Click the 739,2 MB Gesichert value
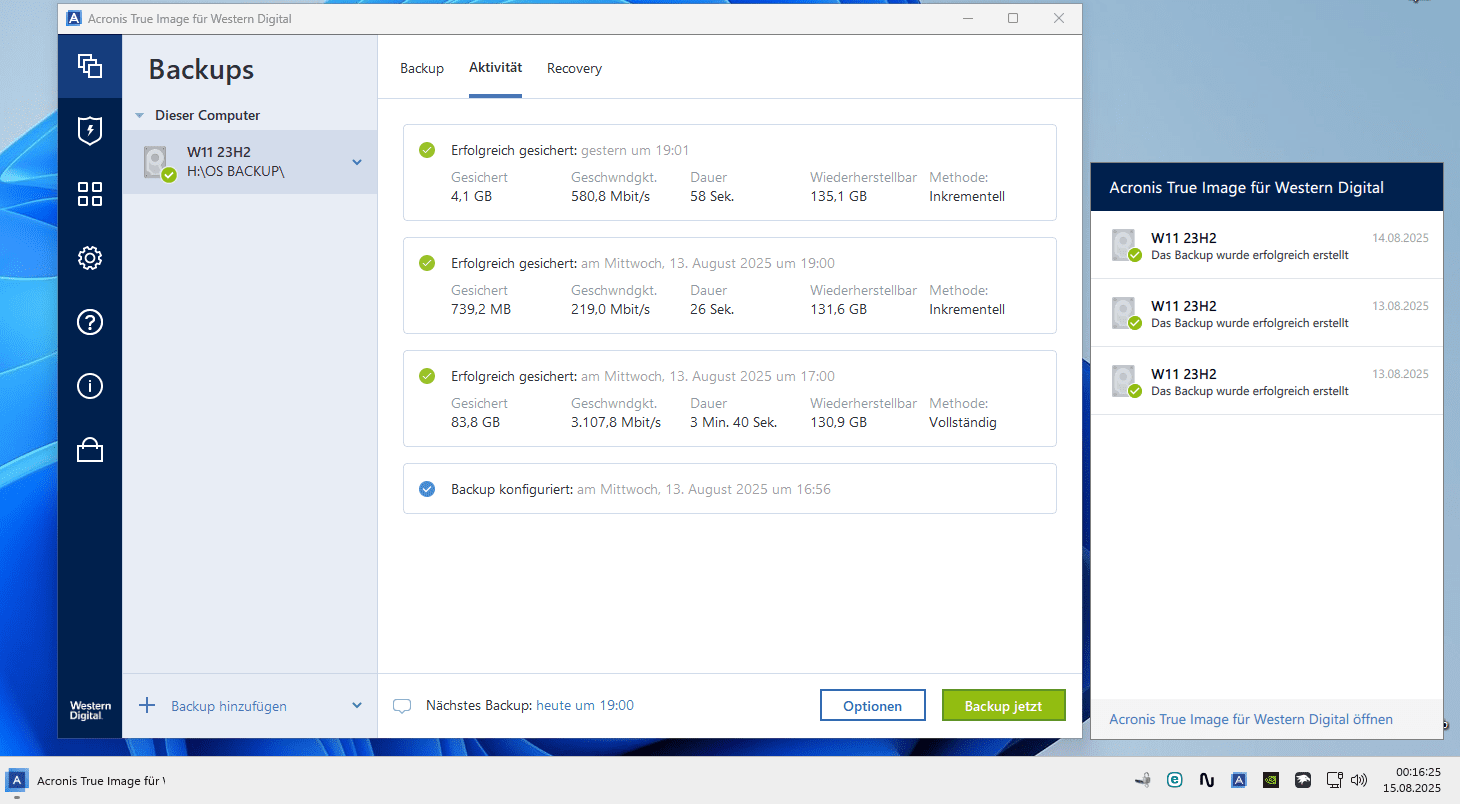The height and width of the screenshot is (804, 1460). pyautogui.click(x=481, y=309)
